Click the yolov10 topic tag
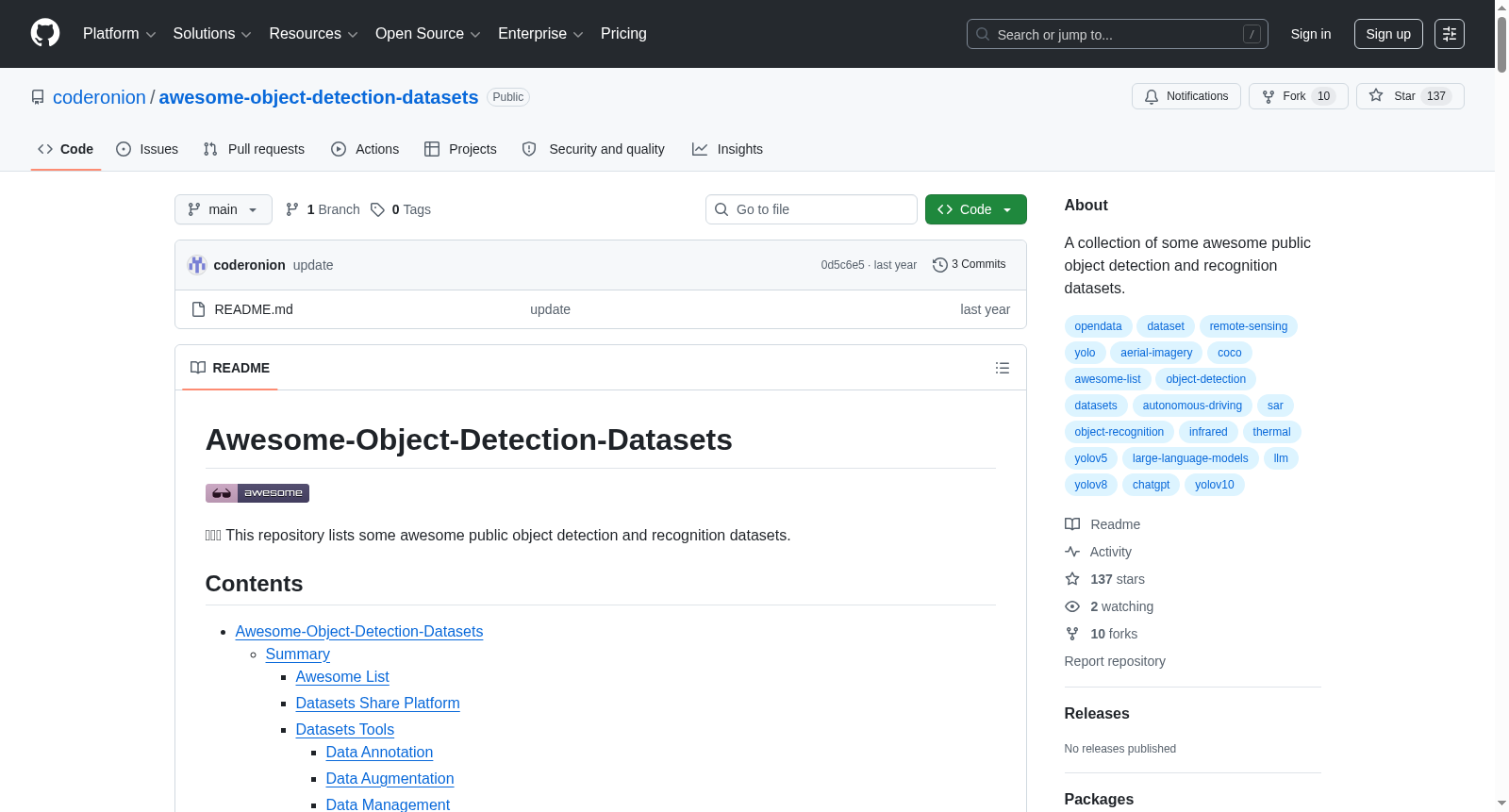 tap(1214, 485)
